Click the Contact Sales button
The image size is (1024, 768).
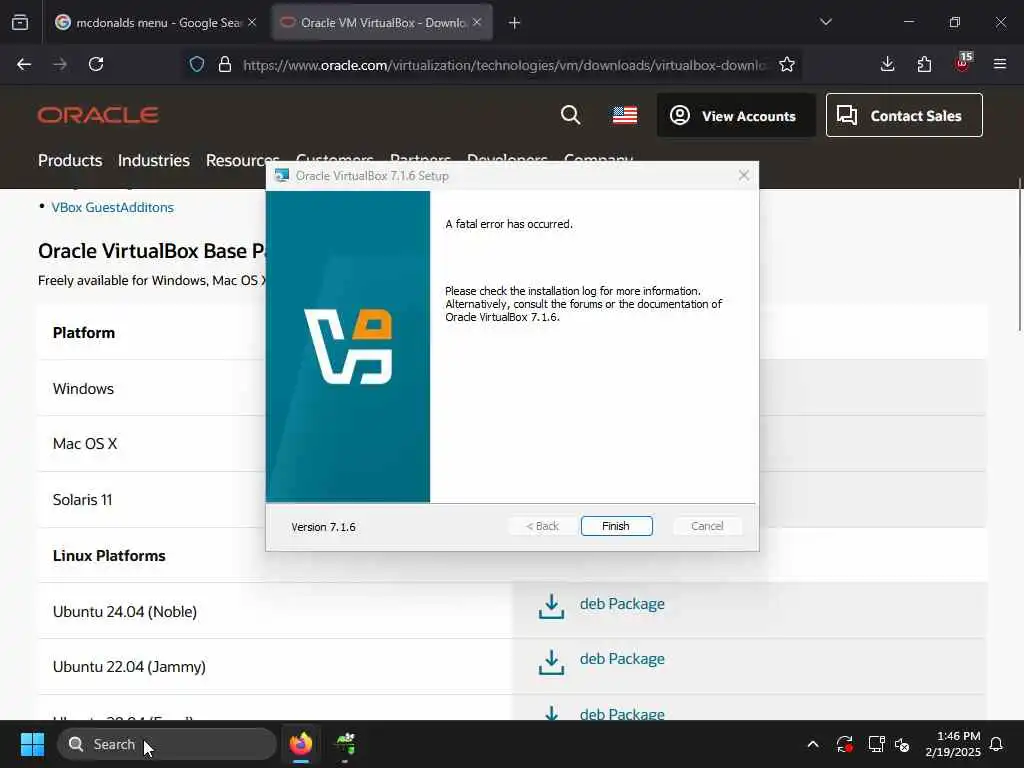click(x=904, y=116)
